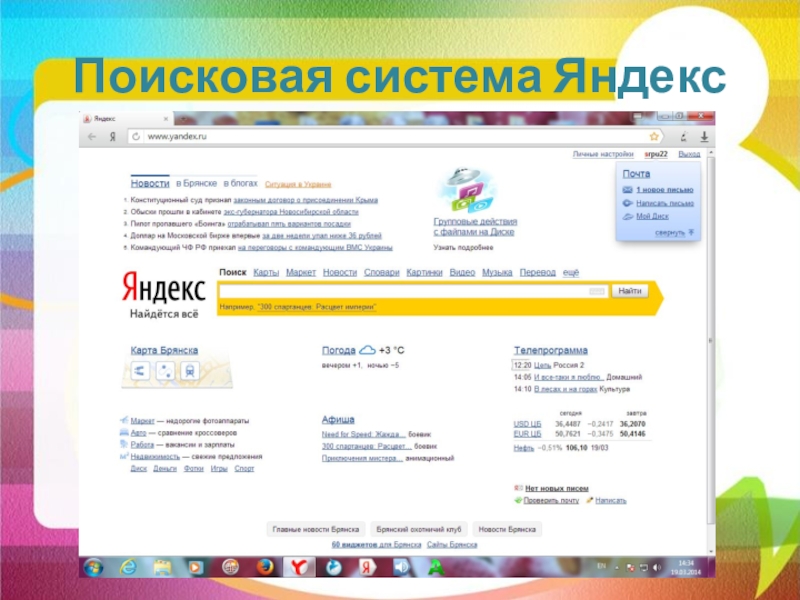Click the route icon on Карта Брянска

pos(165,371)
